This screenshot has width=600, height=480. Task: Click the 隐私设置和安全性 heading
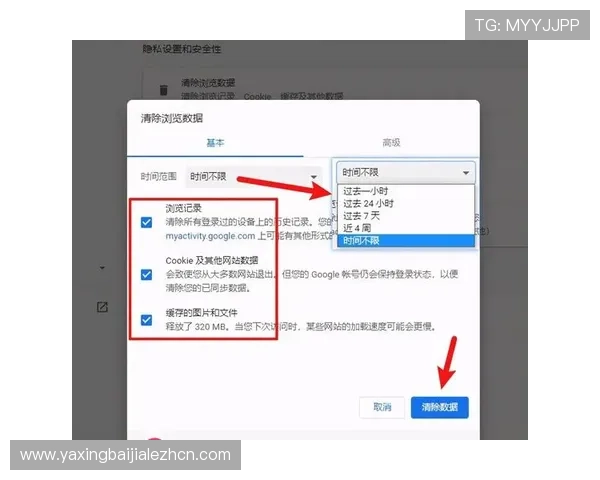182,49
